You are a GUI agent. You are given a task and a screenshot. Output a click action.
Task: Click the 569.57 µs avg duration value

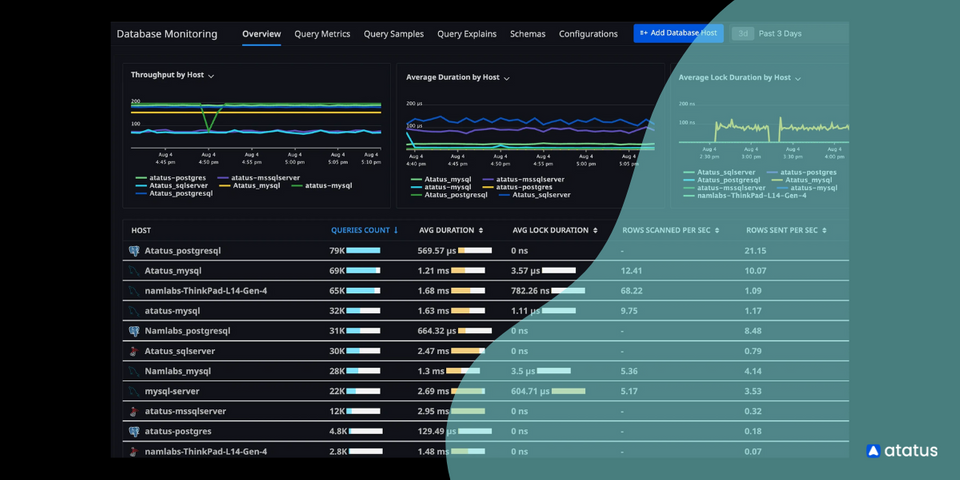point(437,250)
